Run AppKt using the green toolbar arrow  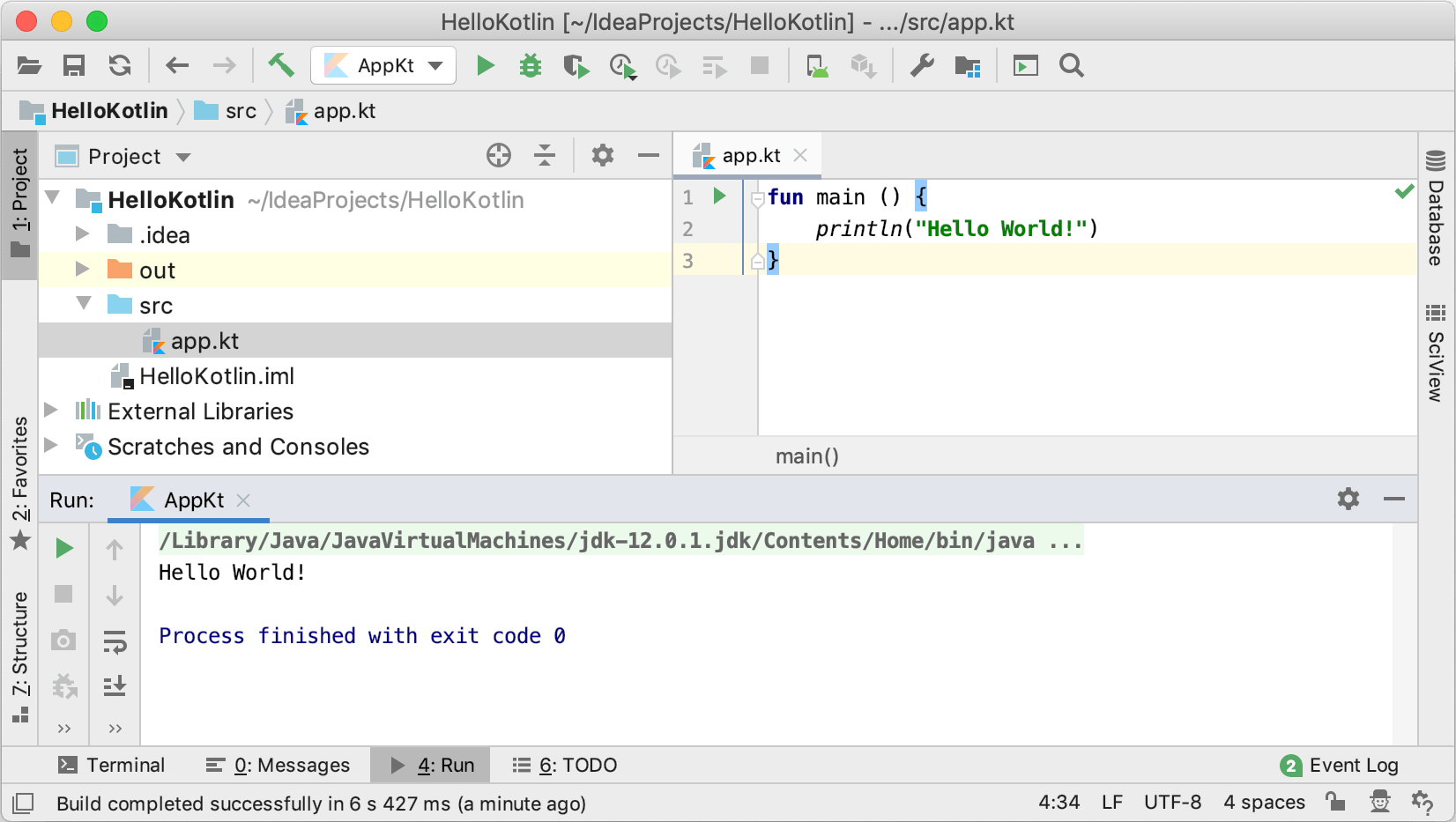click(485, 65)
